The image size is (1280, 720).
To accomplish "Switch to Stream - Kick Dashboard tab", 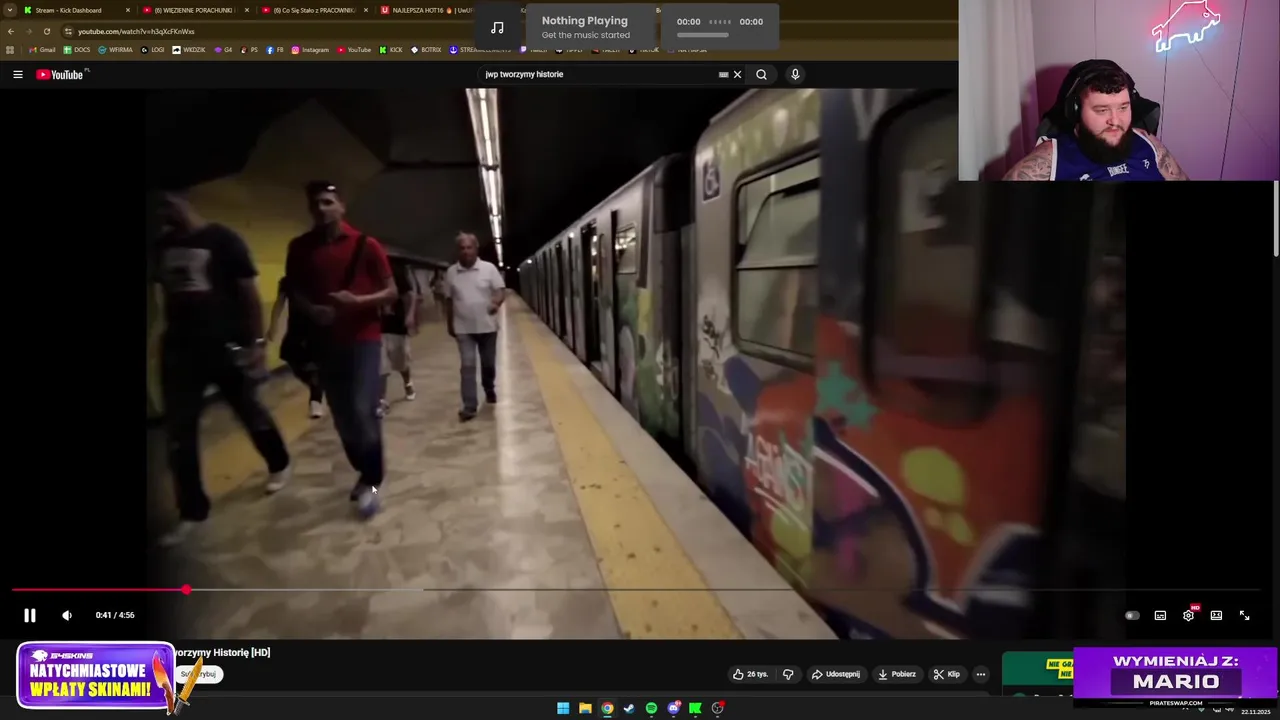I will 76,10.
